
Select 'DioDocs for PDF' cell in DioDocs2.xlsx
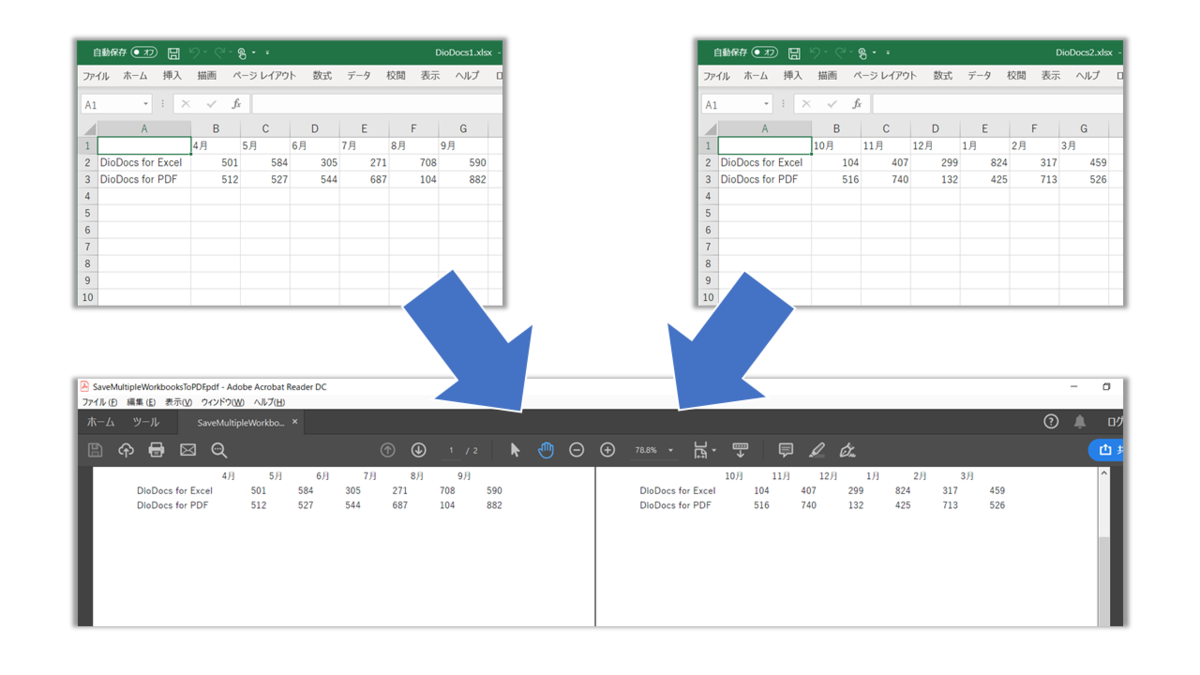[765, 179]
